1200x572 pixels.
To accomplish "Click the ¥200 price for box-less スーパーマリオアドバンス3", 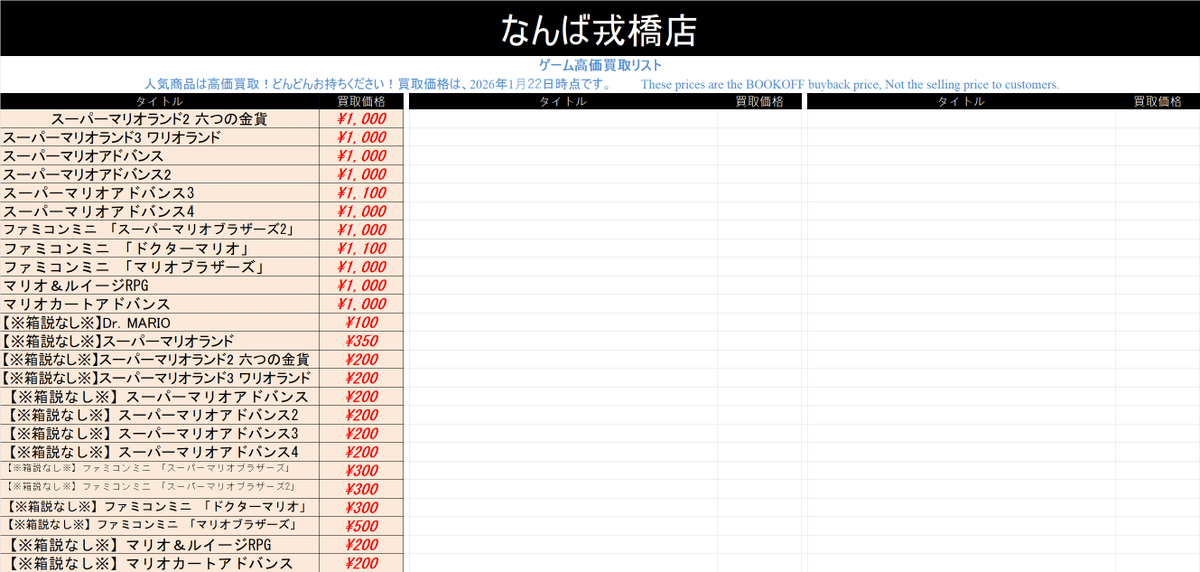I will click(361, 433).
